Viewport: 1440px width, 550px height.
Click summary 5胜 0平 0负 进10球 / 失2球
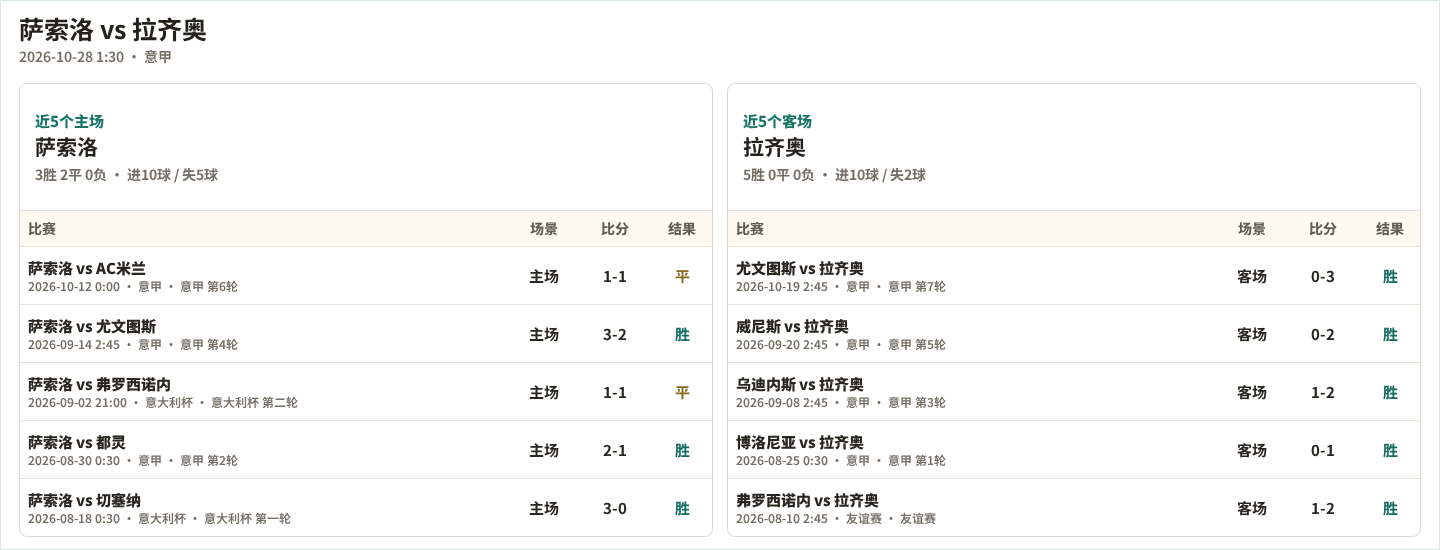coord(834,175)
